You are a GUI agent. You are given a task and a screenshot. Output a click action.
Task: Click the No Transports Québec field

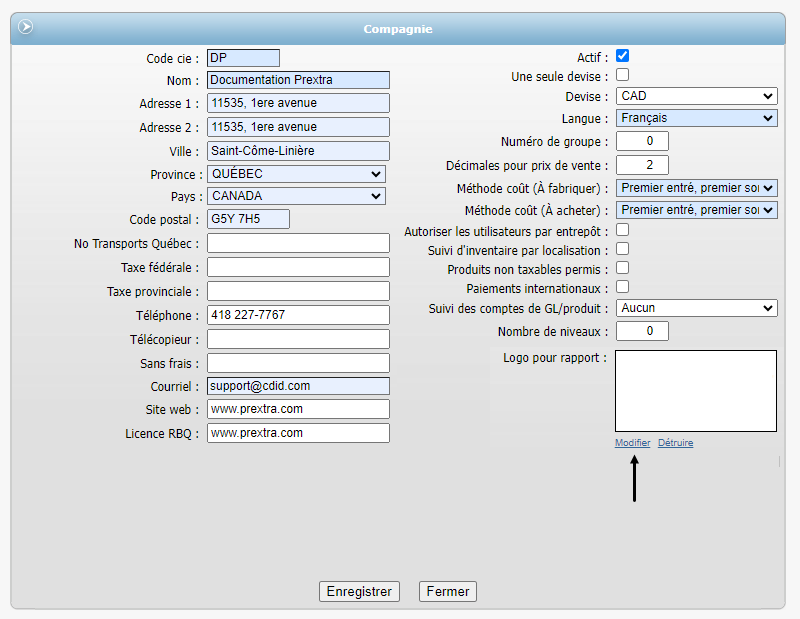[298, 243]
